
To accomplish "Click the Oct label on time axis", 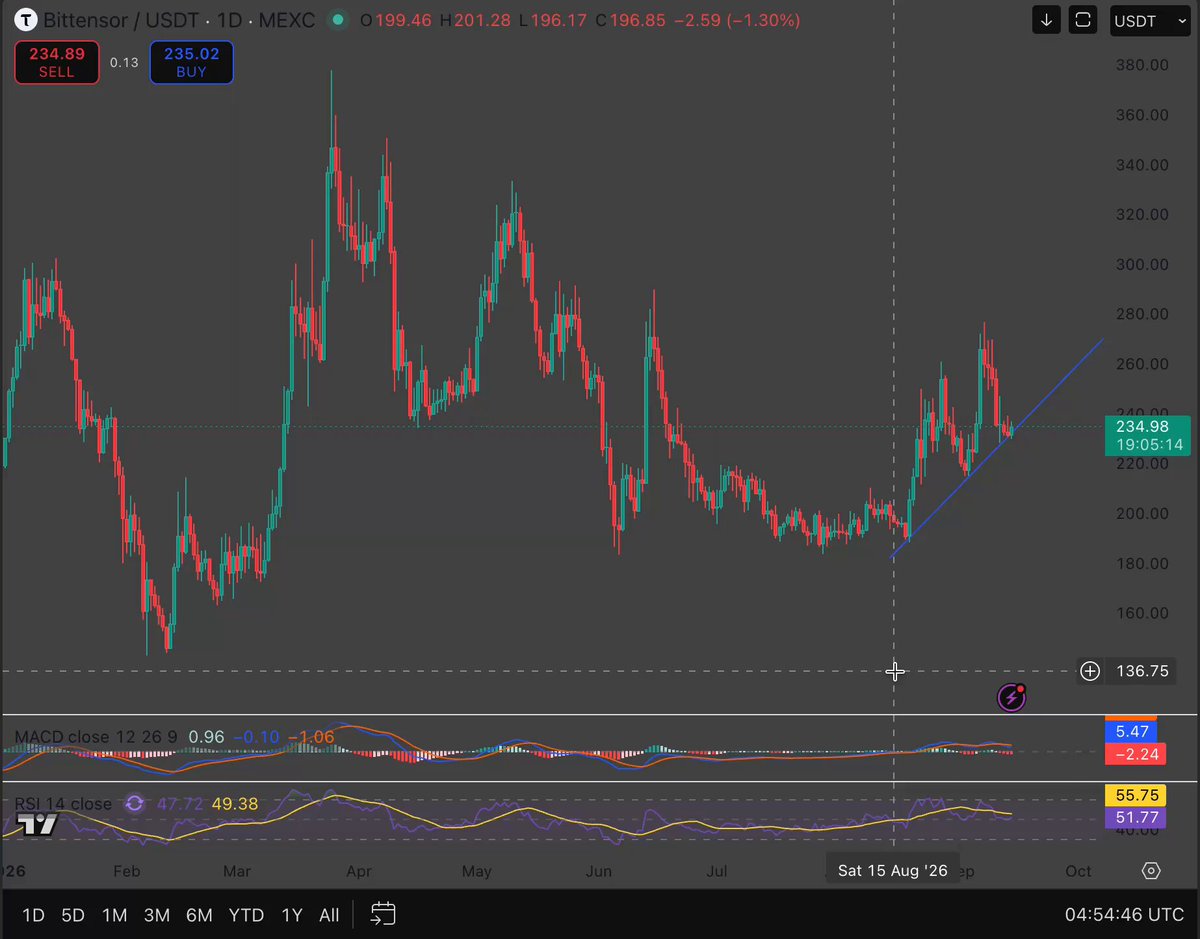I will [x=1078, y=871].
